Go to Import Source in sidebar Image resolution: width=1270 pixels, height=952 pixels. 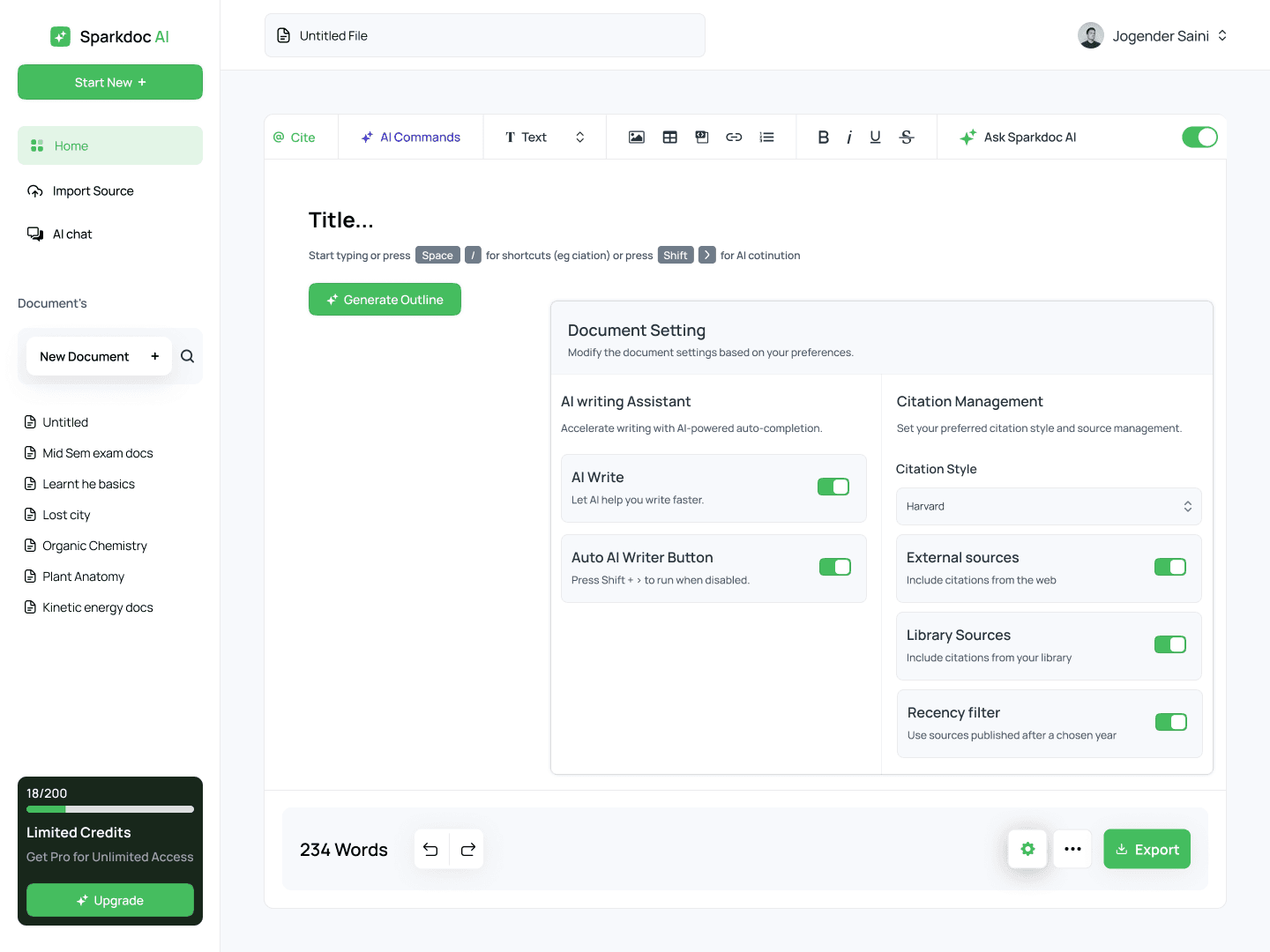(93, 191)
